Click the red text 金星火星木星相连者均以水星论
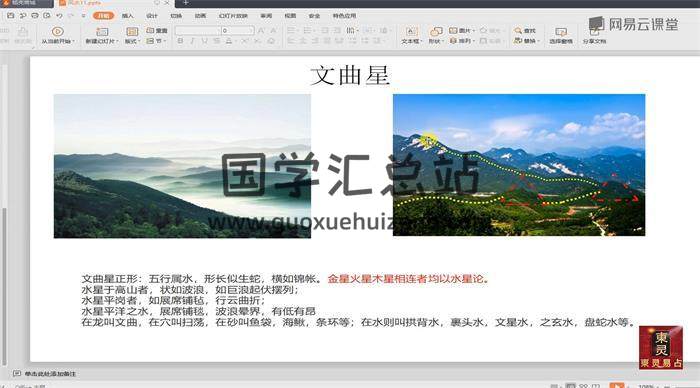This screenshot has width=700, height=388. (x=408, y=279)
